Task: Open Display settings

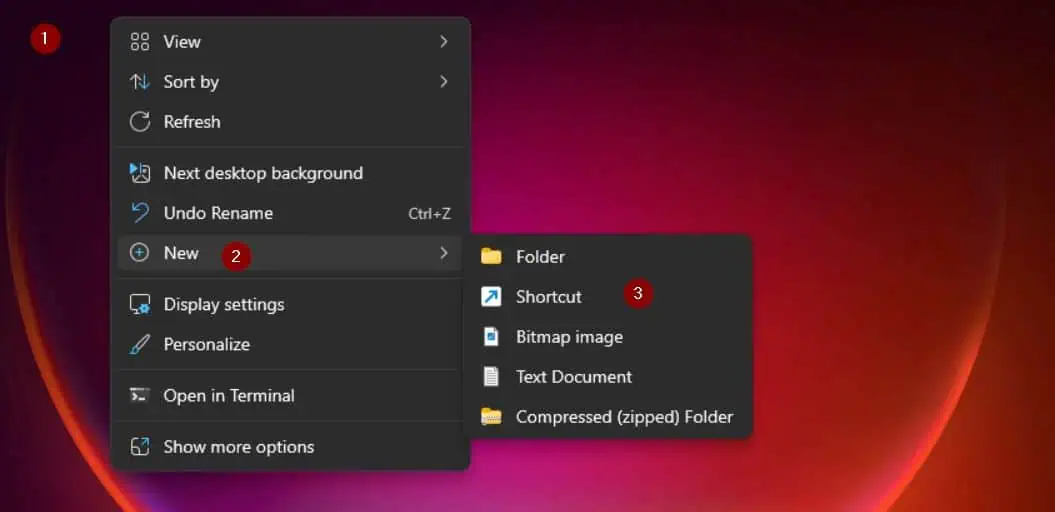Action: pyautogui.click(x=290, y=304)
